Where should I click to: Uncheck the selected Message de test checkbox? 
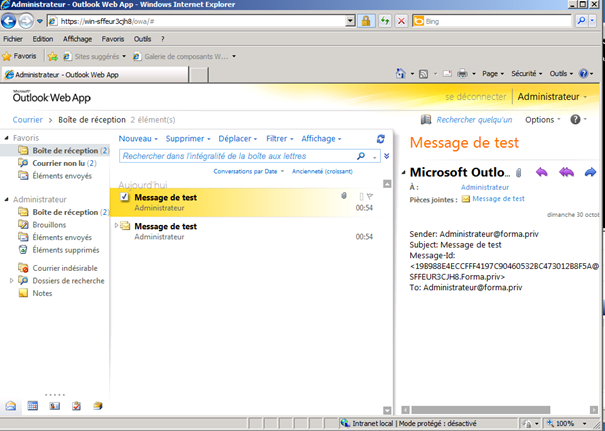(x=124, y=197)
